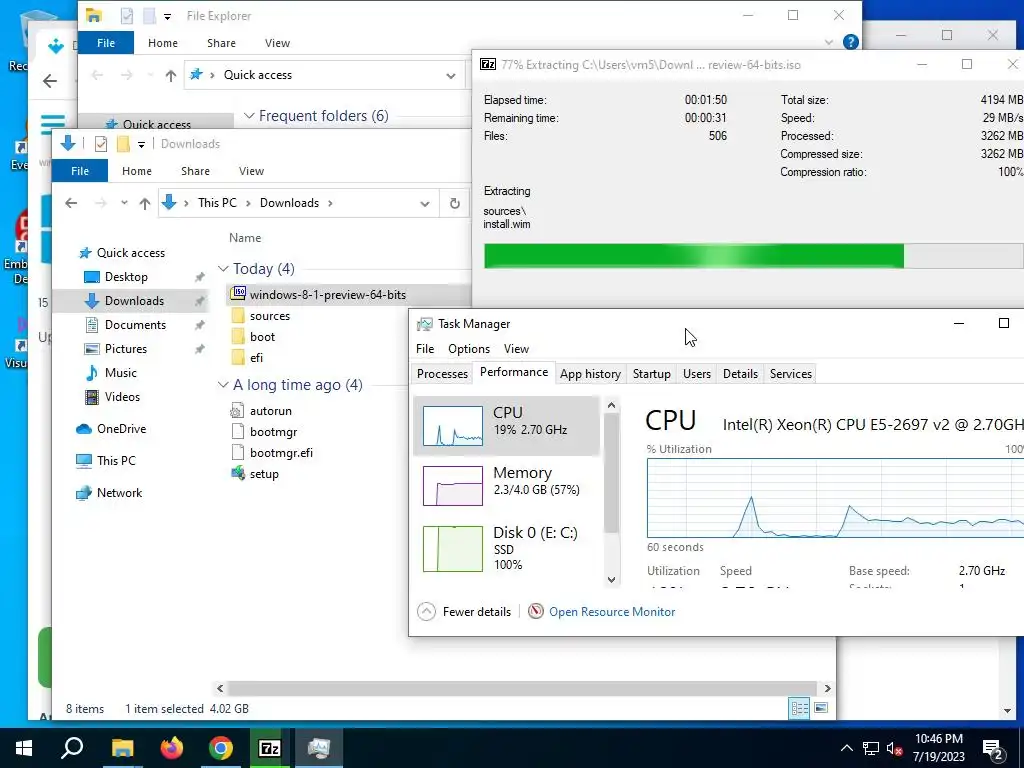Open the sources folder icon
Viewport: 1024px width, 768px height.
click(x=238, y=316)
